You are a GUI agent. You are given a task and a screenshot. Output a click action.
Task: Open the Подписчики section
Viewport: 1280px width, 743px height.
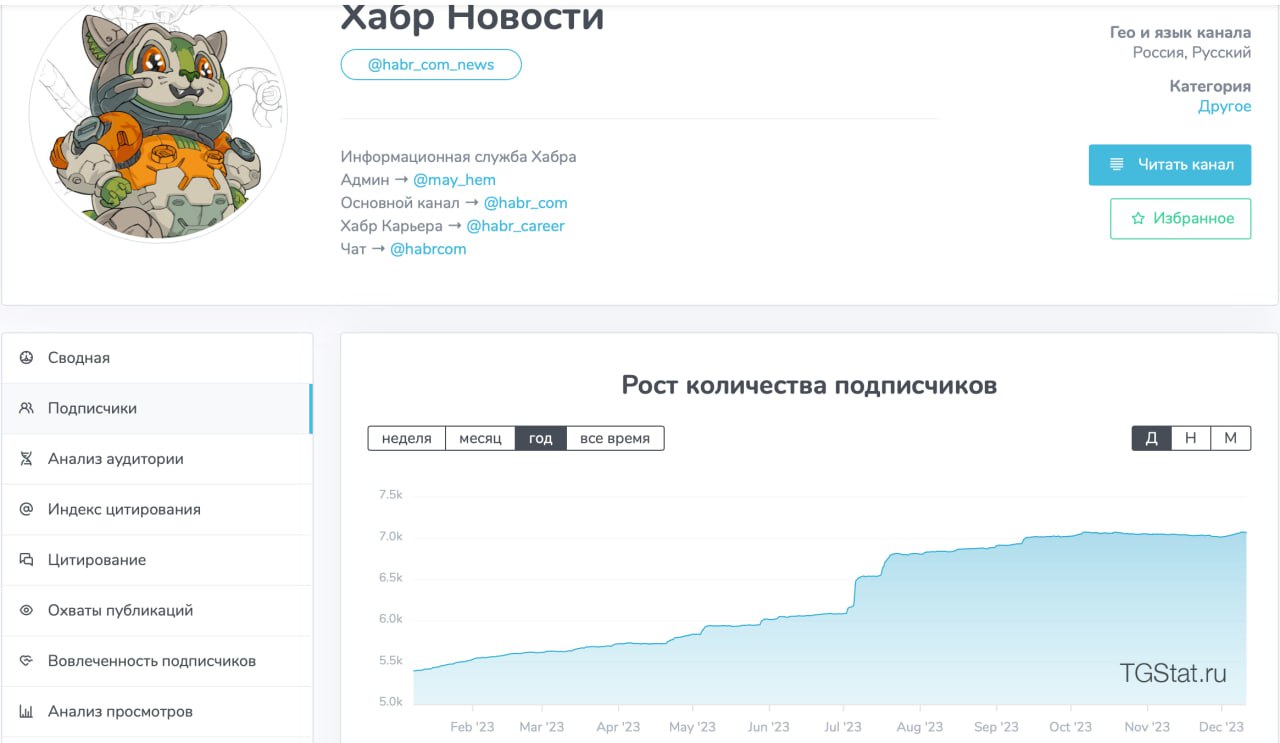pos(157,408)
